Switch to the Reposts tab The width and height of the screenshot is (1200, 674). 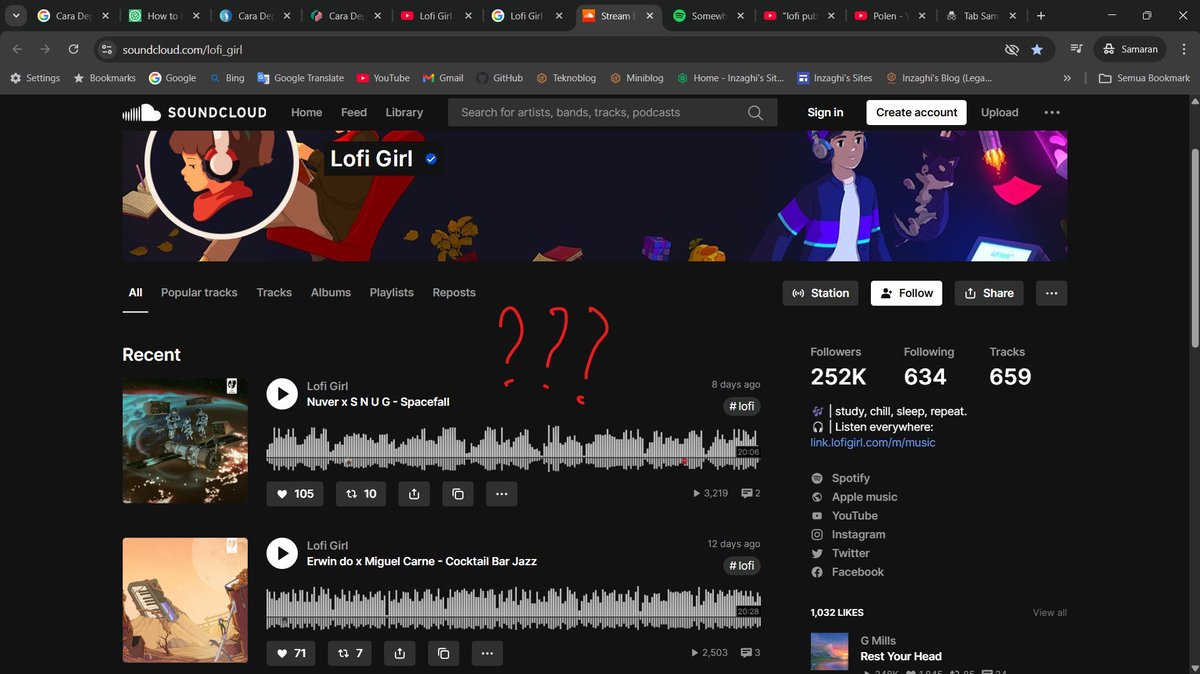454,293
